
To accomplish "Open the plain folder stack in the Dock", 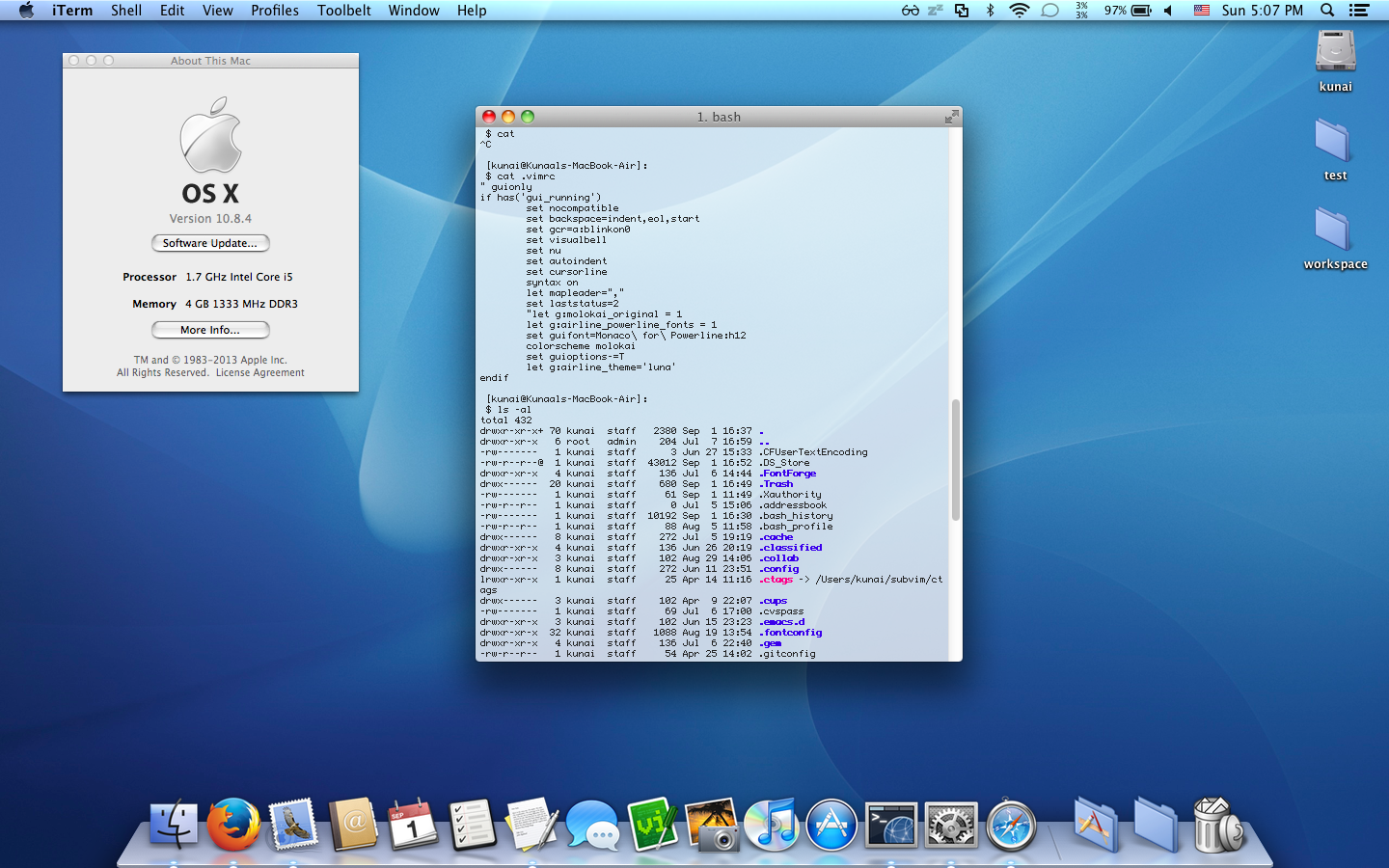I will pyautogui.click(x=1156, y=826).
